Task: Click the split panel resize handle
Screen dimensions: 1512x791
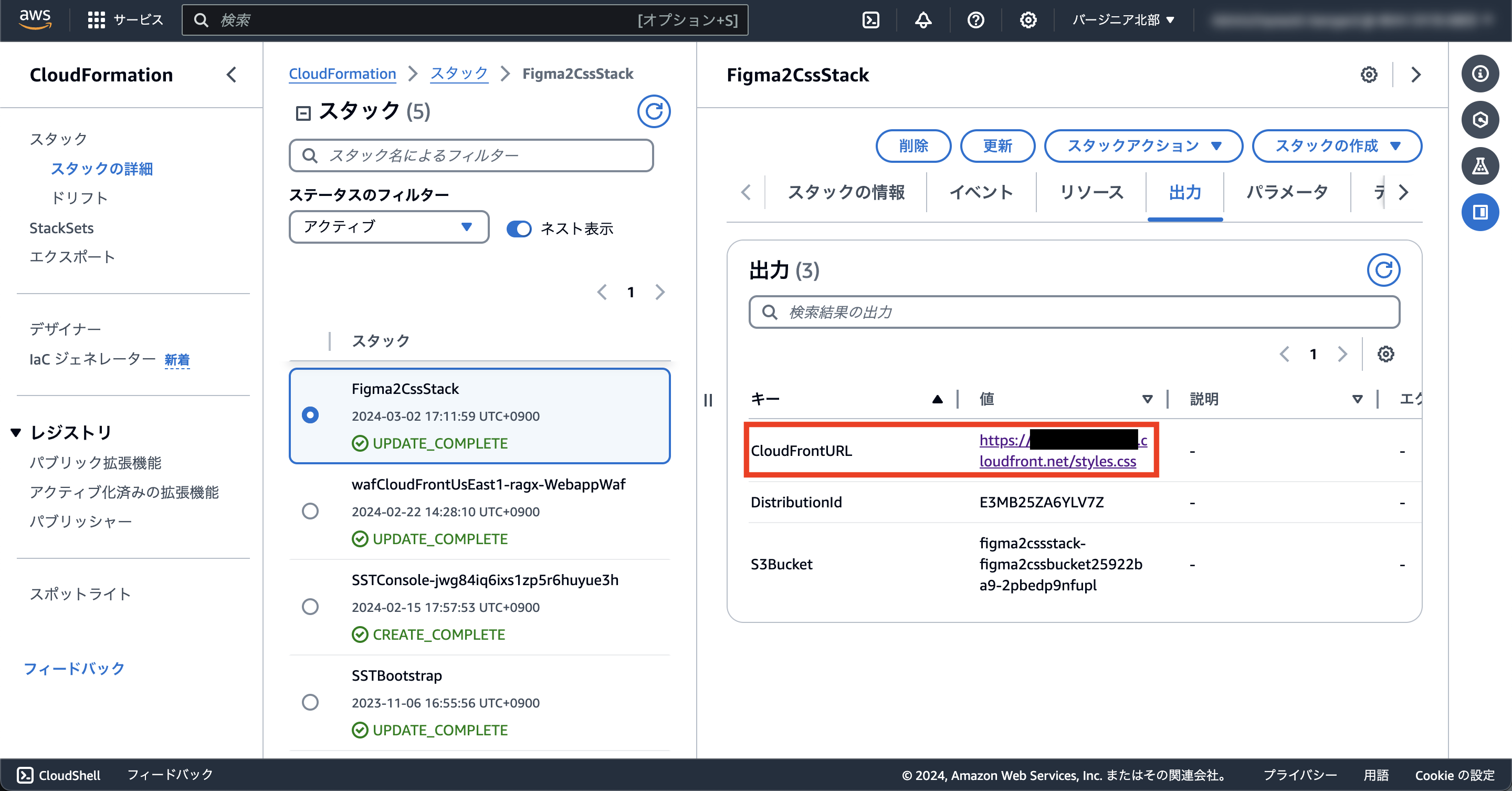Action: pyautogui.click(x=708, y=400)
